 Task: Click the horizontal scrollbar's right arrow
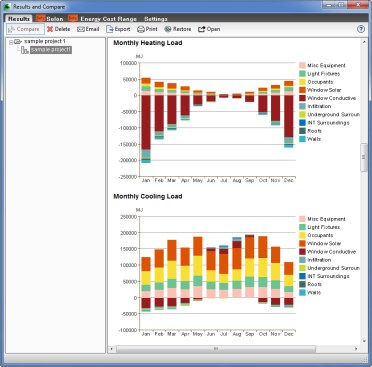coord(356,349)
